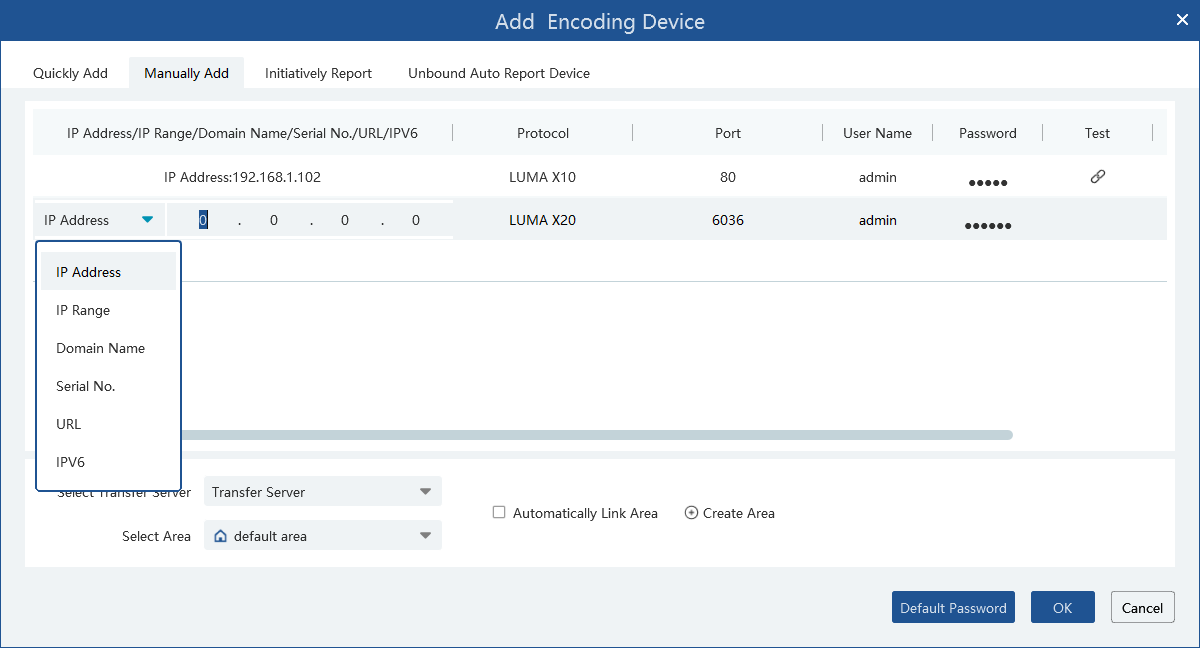Viewport: 1200px width, 648px height.
Task: Select Domain Name from the address type list
Action: (100, 348)
